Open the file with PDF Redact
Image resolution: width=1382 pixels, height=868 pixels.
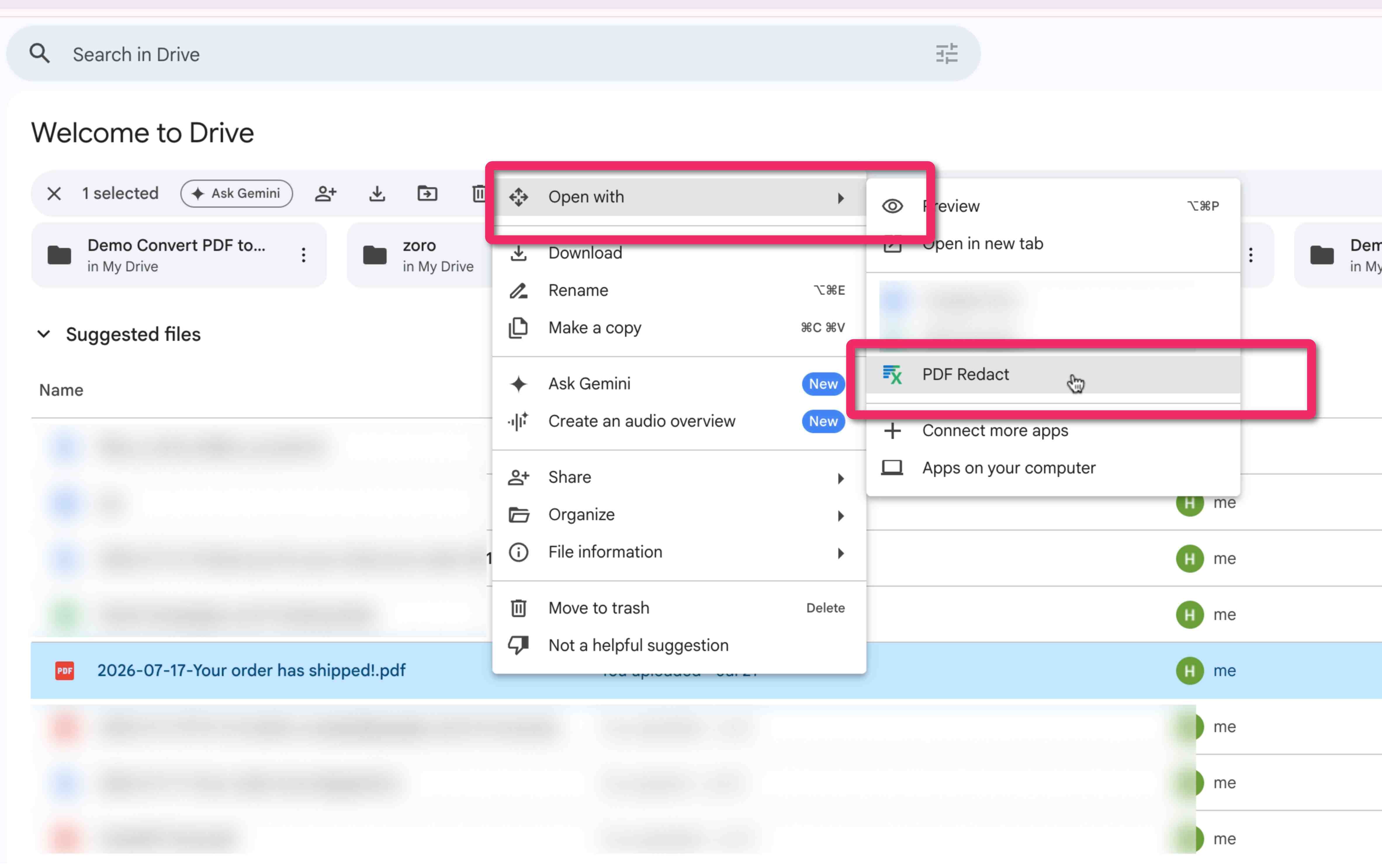[x=1053, y=375]
